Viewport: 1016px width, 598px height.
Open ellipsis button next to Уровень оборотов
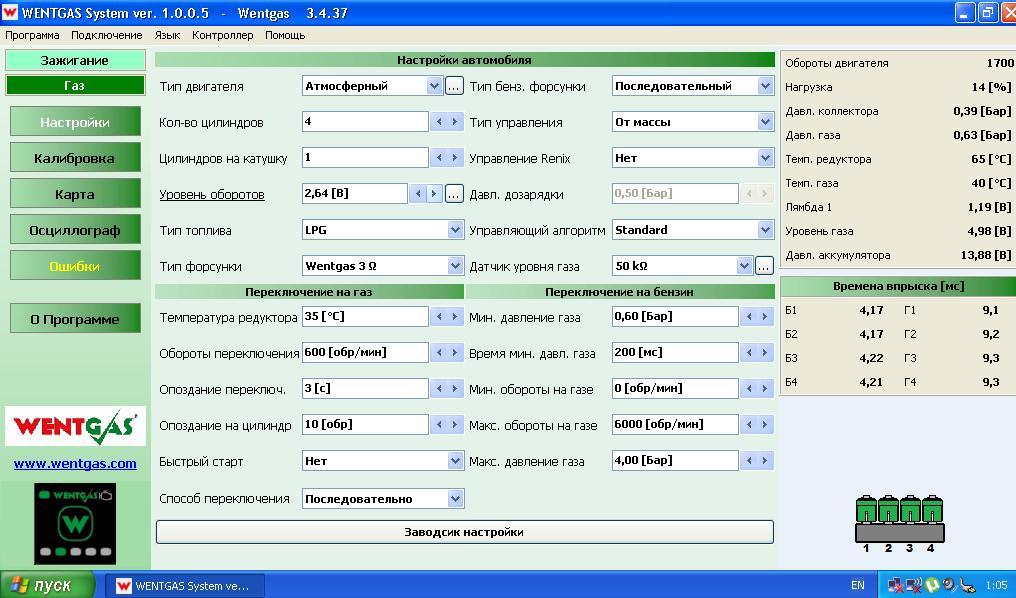[454, 194]
